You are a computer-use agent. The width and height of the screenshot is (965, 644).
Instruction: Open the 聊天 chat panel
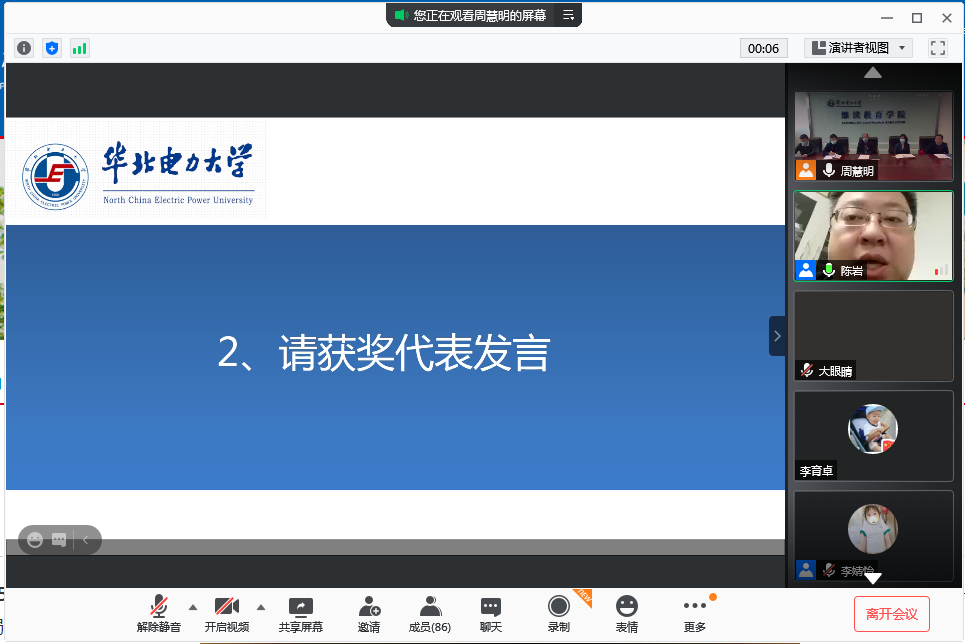490,612
